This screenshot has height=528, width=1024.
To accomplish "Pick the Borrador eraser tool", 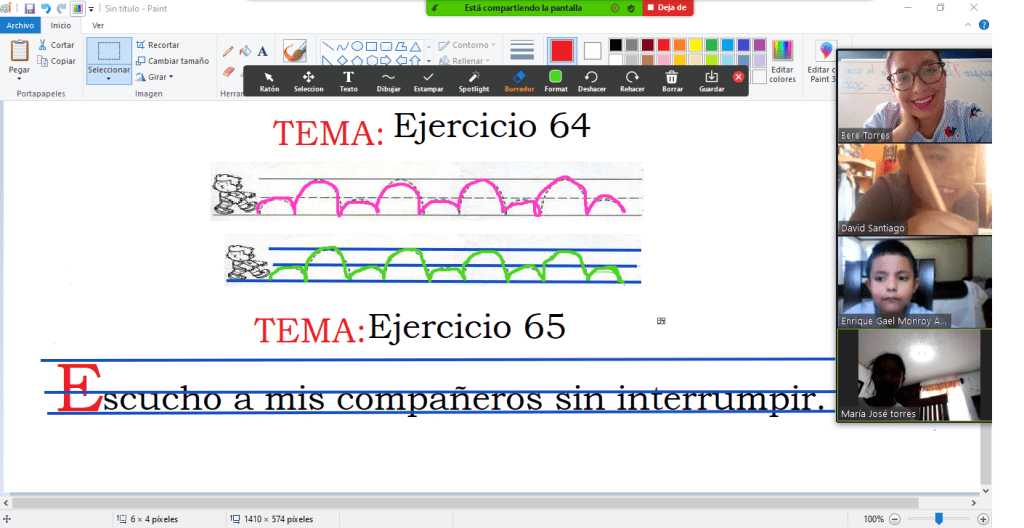I will [518, 80].
